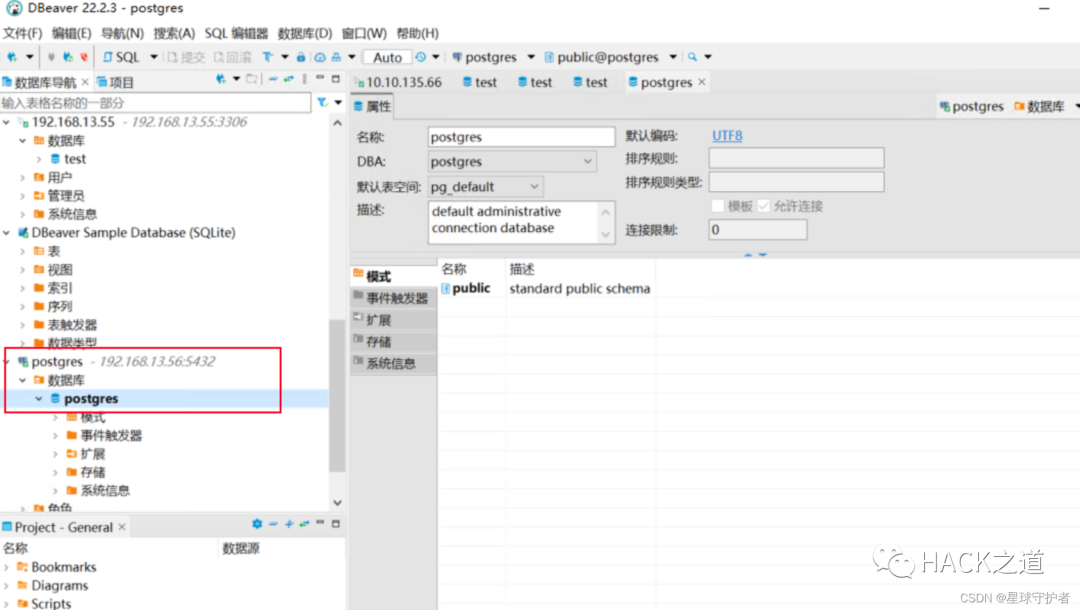Open the SQL button dropdown arrow
Screen dimensions: 1080x610
pyautogui.click(x=154, y=57)
